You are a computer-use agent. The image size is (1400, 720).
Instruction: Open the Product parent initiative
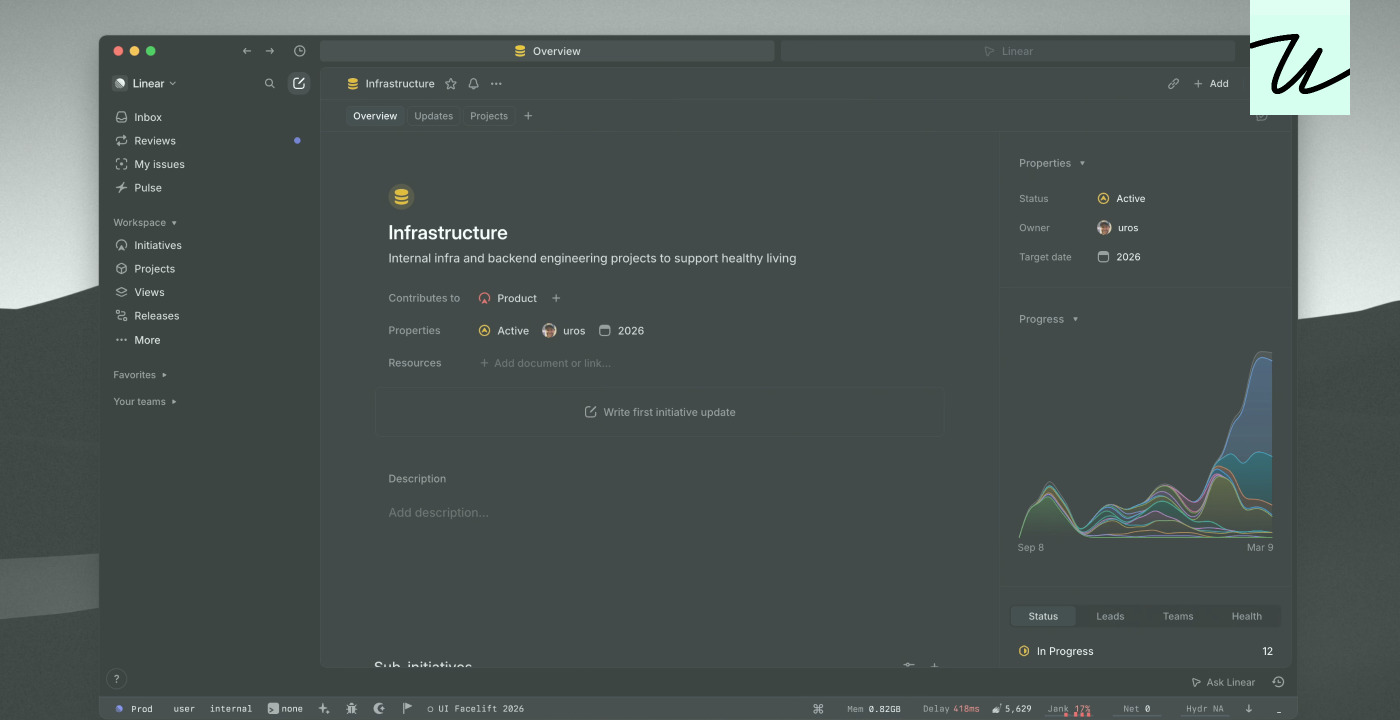(507, 298)
